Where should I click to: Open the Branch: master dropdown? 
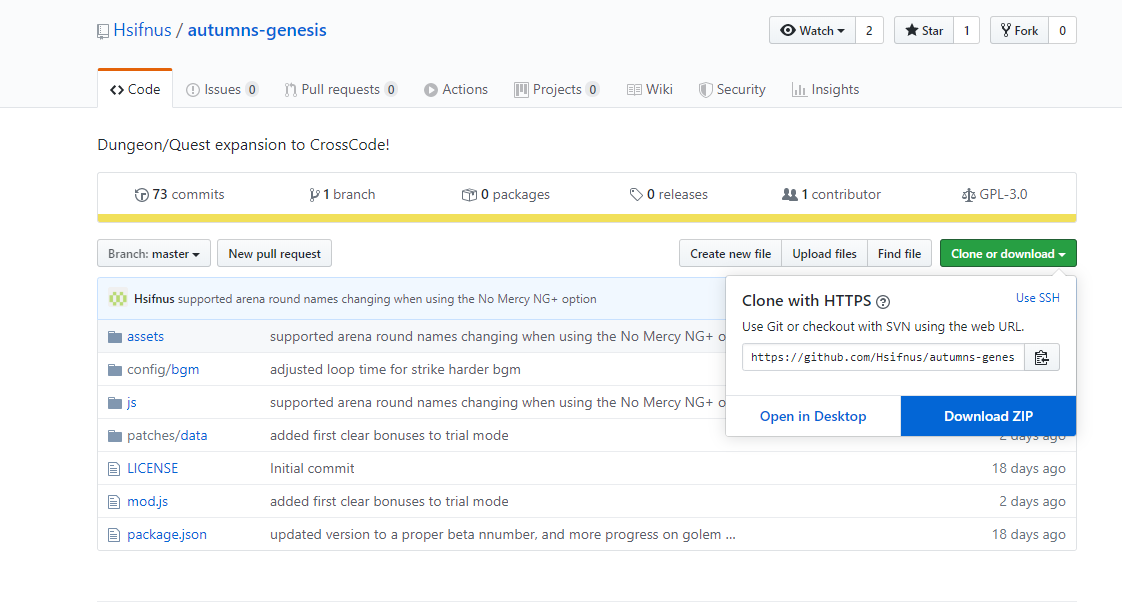(154, 254)
